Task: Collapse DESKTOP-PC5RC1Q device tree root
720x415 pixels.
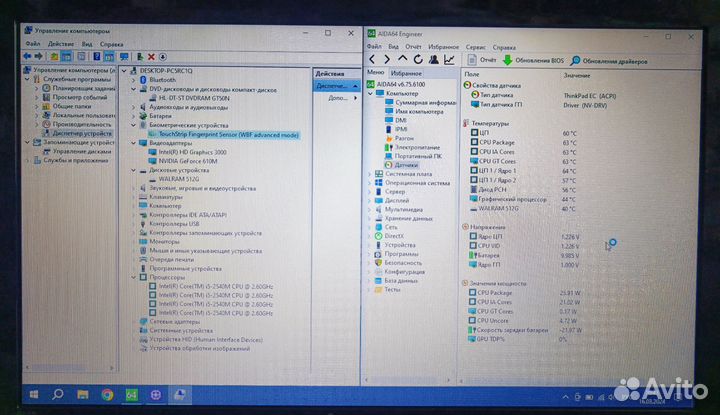Action: 124,71
